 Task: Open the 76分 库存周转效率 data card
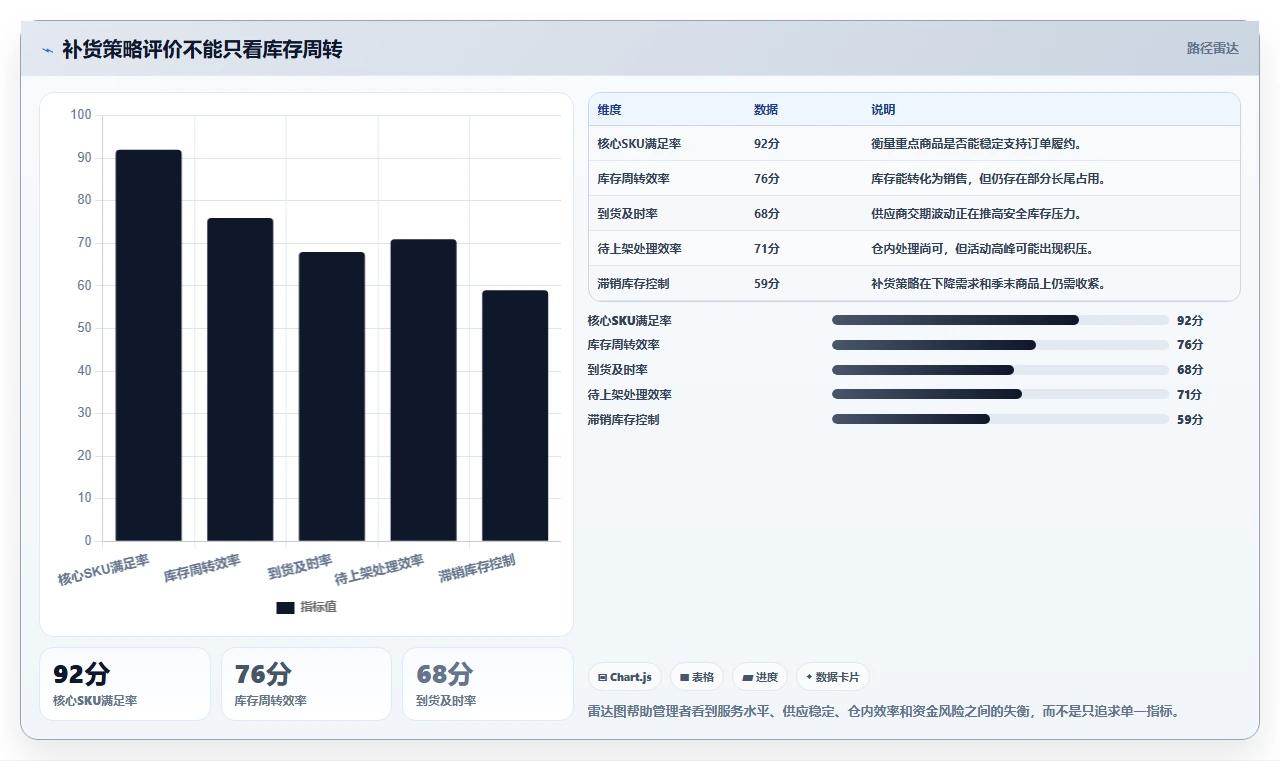pyautogui.click(x=306, y=684)
